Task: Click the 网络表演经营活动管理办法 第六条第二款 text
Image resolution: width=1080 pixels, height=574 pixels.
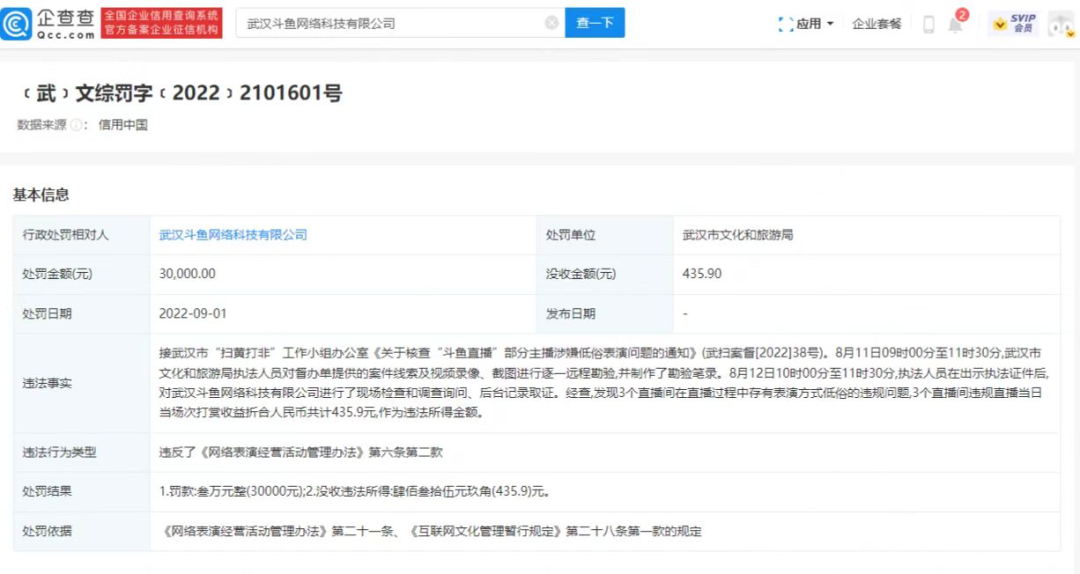Action: click(301, 453)
